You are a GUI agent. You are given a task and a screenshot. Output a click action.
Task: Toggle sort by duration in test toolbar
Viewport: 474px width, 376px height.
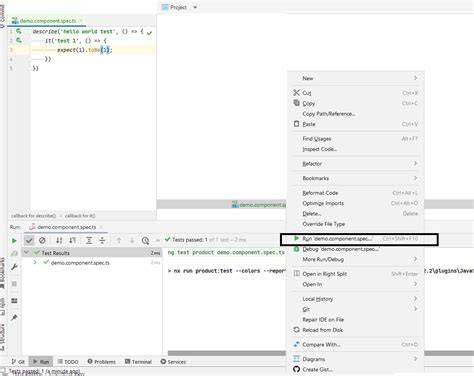tap(72, 240)
